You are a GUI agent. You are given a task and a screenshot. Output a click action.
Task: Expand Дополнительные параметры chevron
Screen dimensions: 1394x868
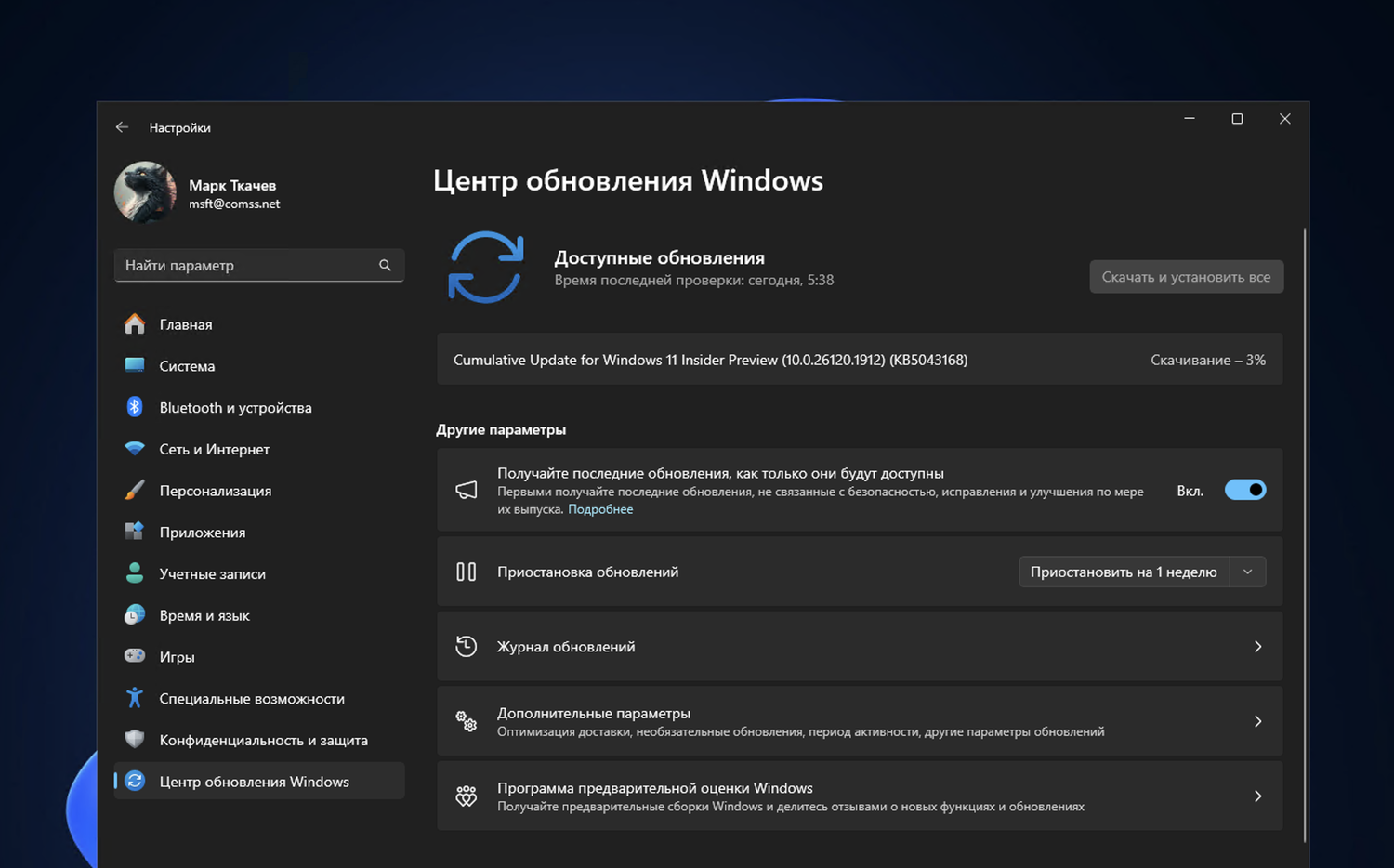[1257, 721]
